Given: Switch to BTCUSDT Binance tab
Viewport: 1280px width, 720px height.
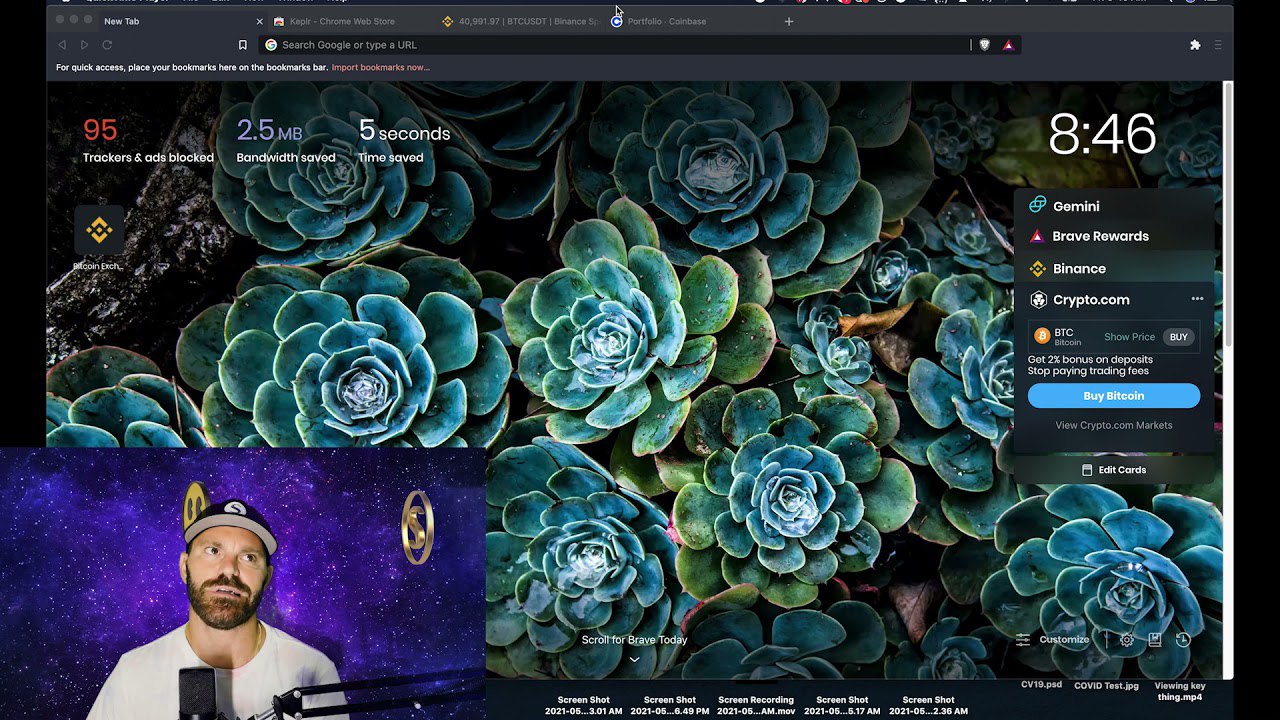Looking at the screenshot, I should (521, 21).
